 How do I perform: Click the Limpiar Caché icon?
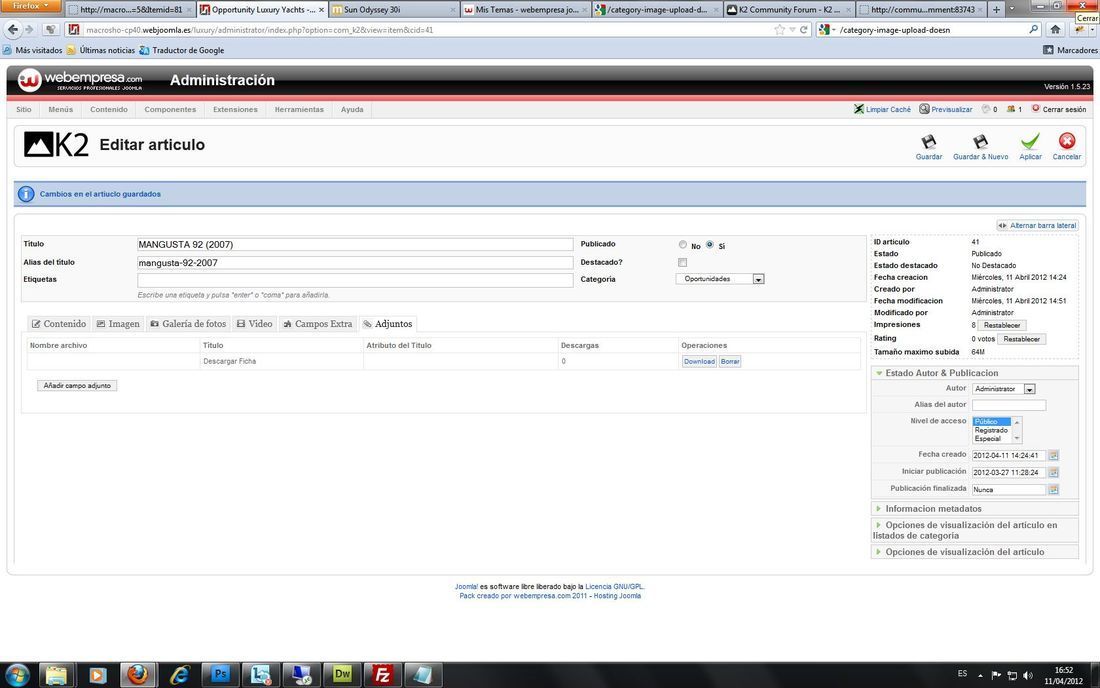(x=859, y=109)
